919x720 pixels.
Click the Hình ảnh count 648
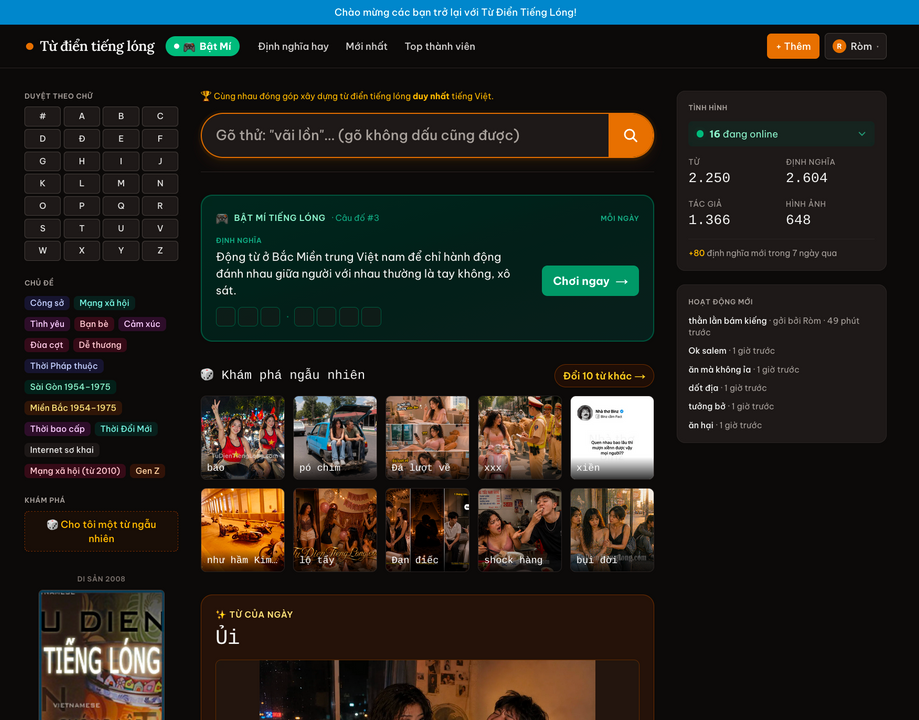798,220
